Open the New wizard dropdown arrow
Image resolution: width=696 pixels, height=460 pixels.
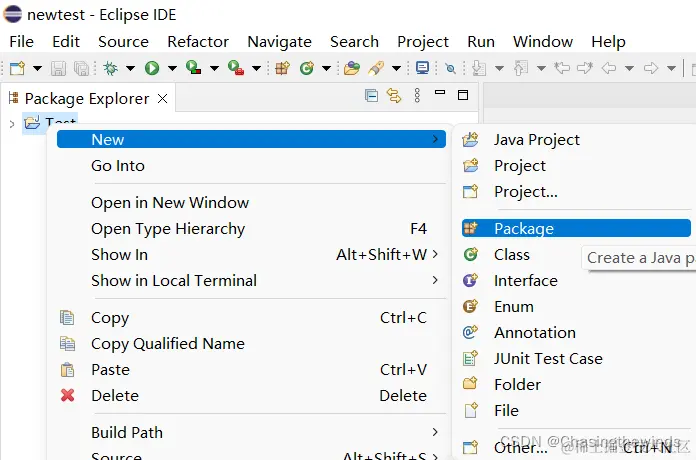pyautogui.click(x=38, y=68)
